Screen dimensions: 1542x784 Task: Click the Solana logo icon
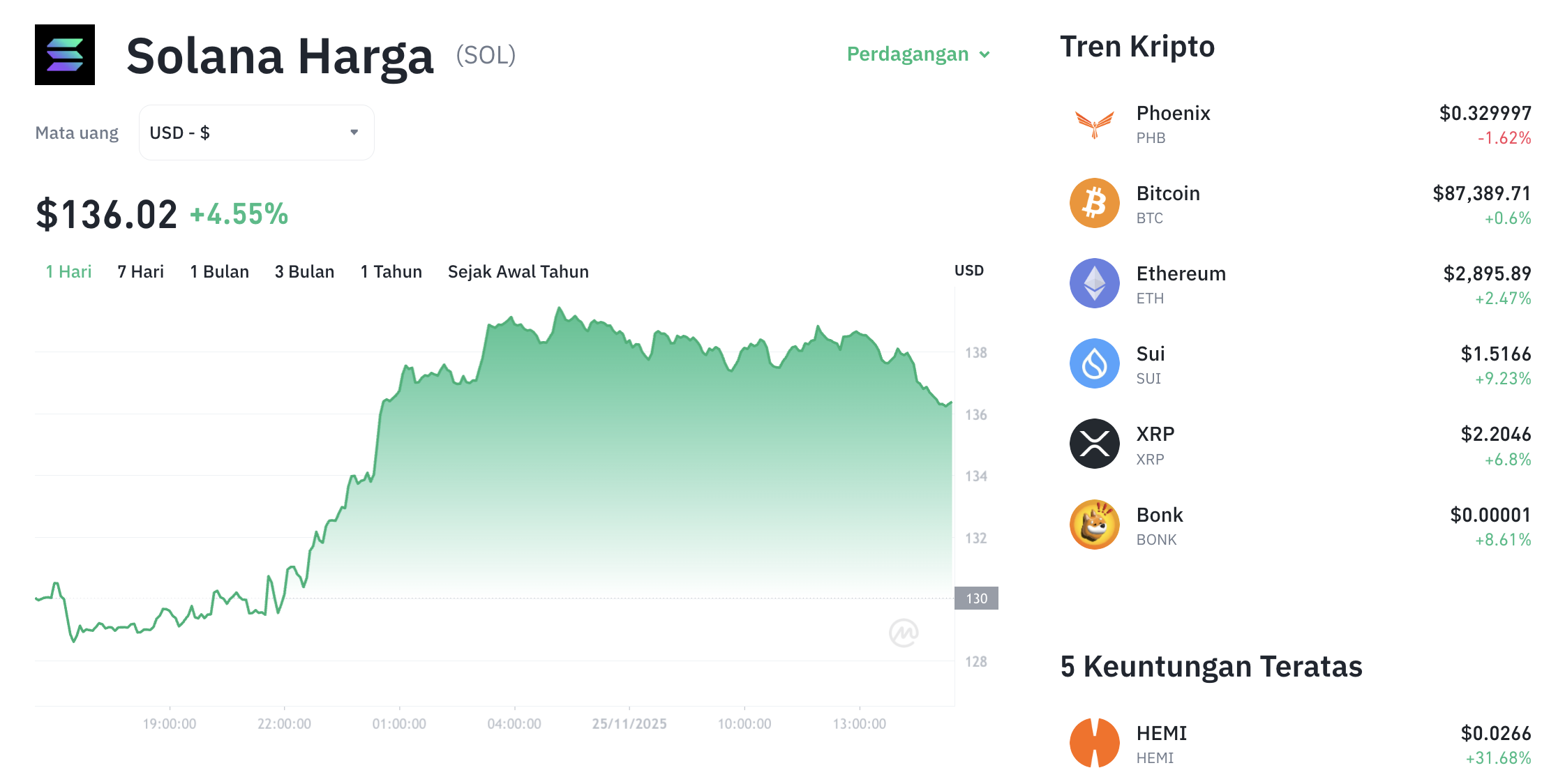(x=65, y=55)
